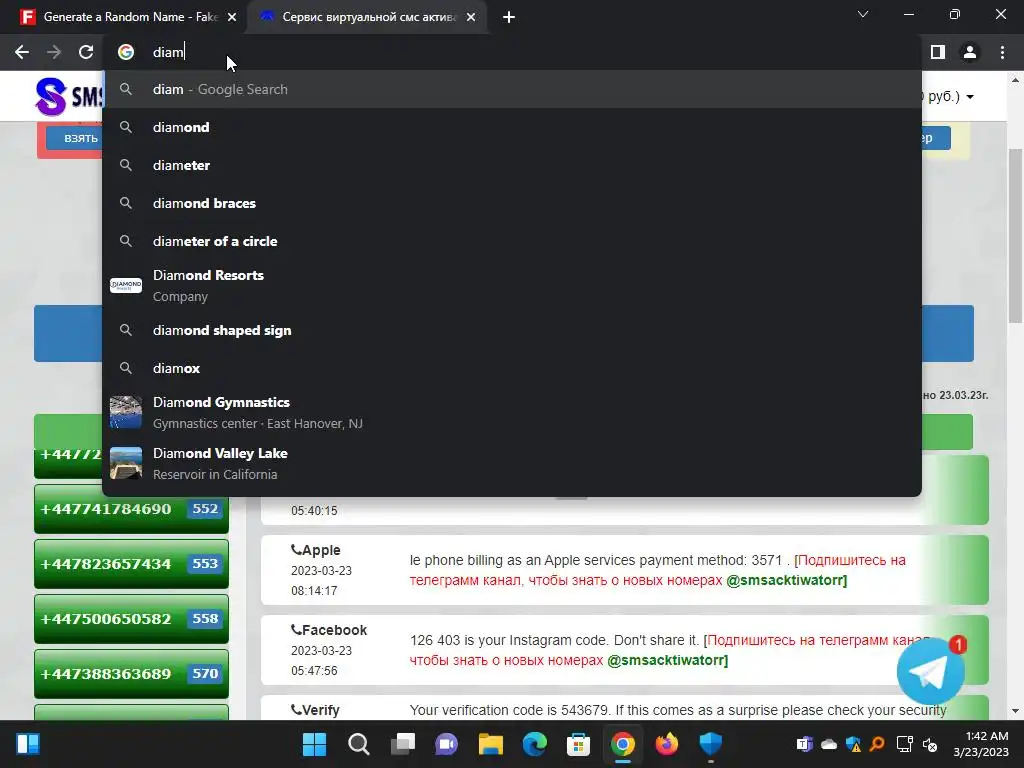
Task: Launch Firefox from taskbar
Action: (667, 744)
